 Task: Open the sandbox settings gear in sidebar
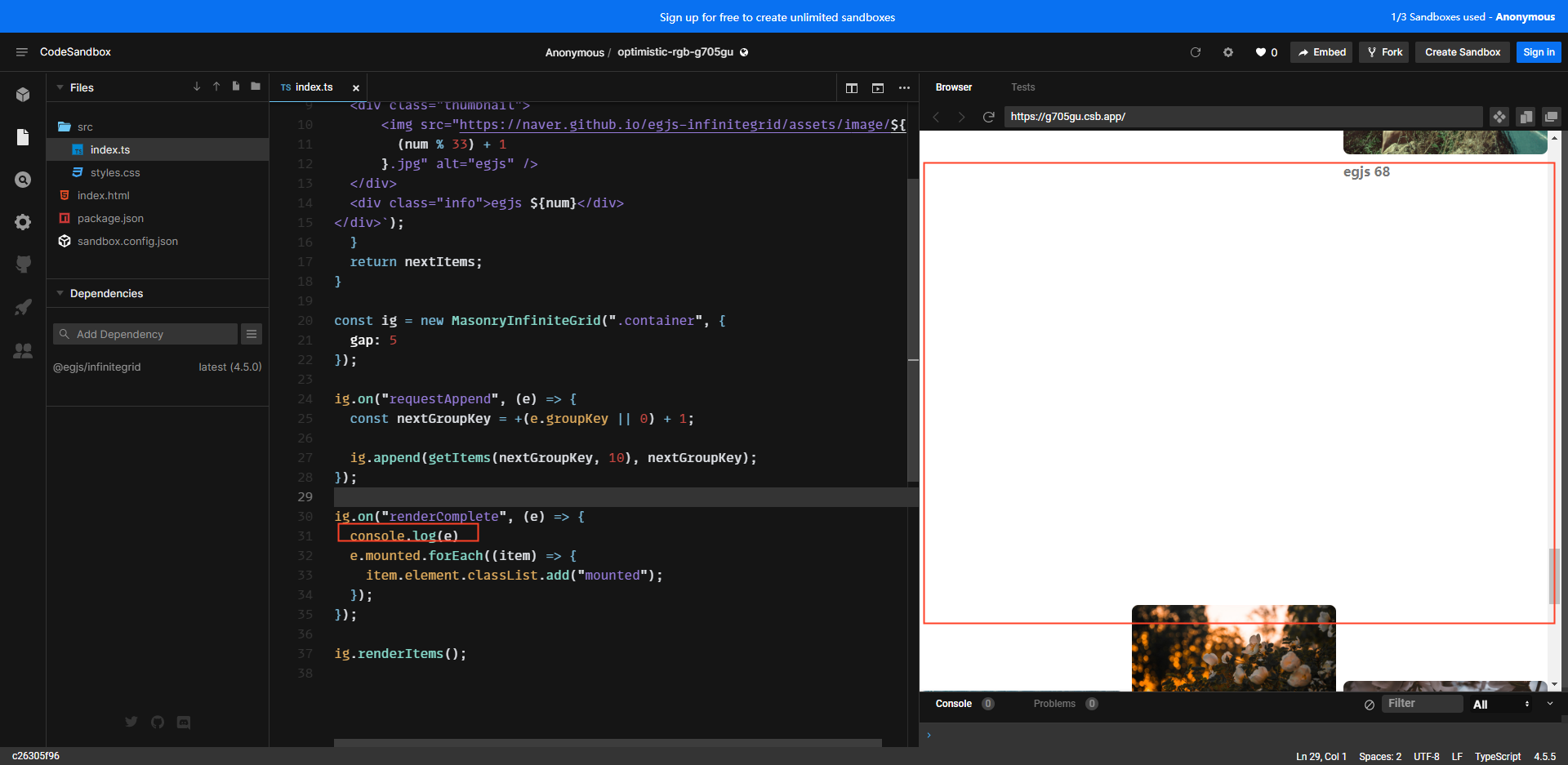[x=23, y=222]
